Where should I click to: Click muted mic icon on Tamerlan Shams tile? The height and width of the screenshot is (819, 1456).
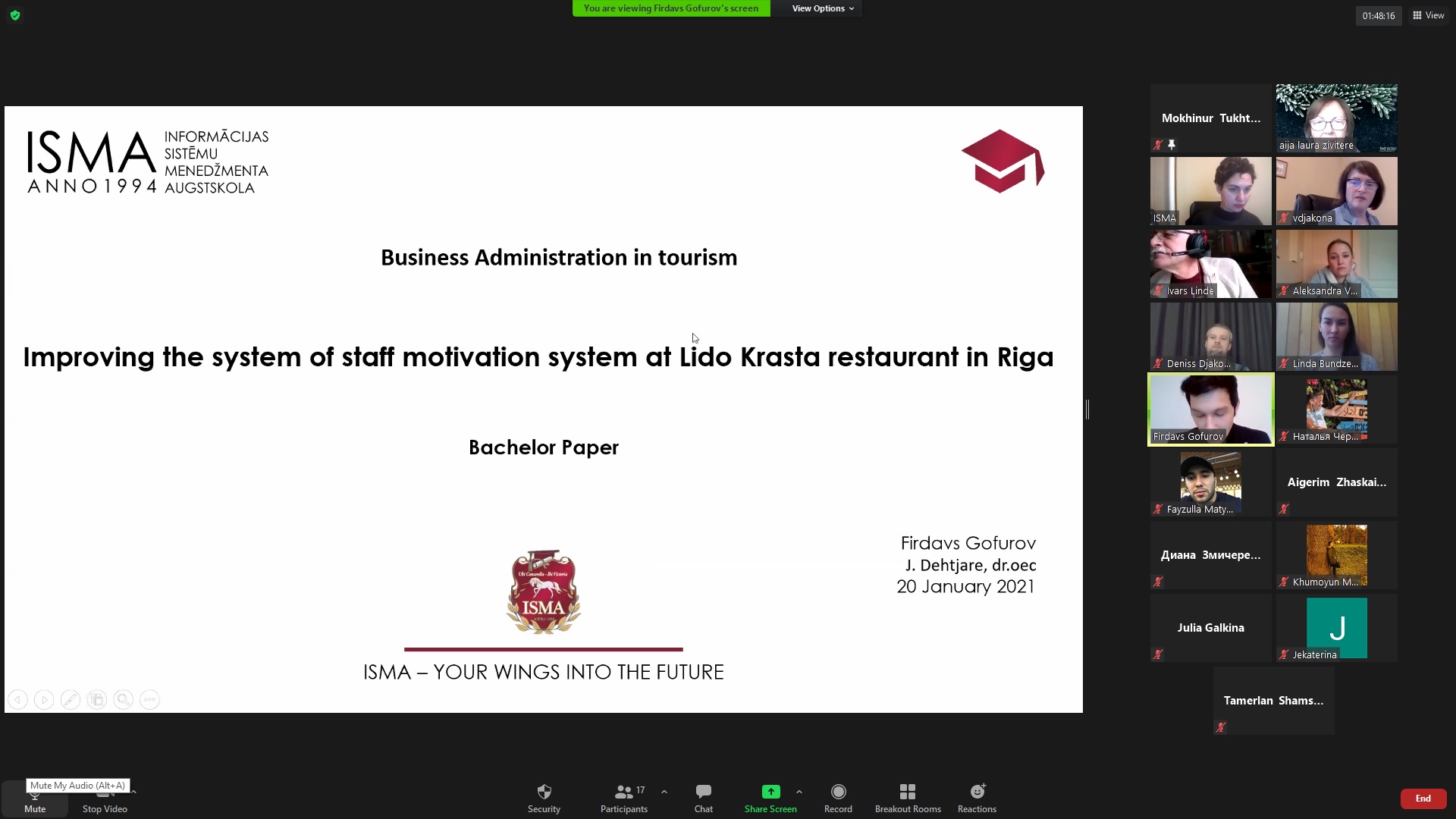tap(1221, 727)
